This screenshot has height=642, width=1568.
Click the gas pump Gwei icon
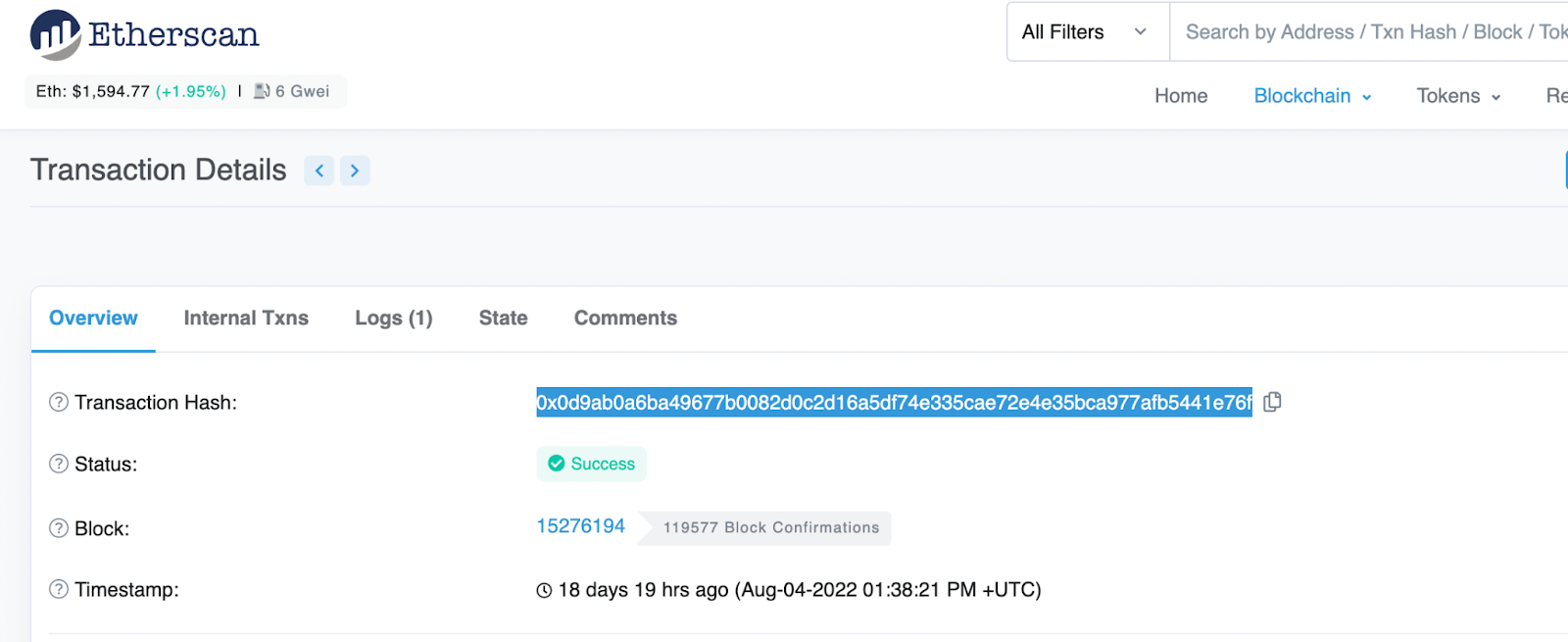pos(262,91)
